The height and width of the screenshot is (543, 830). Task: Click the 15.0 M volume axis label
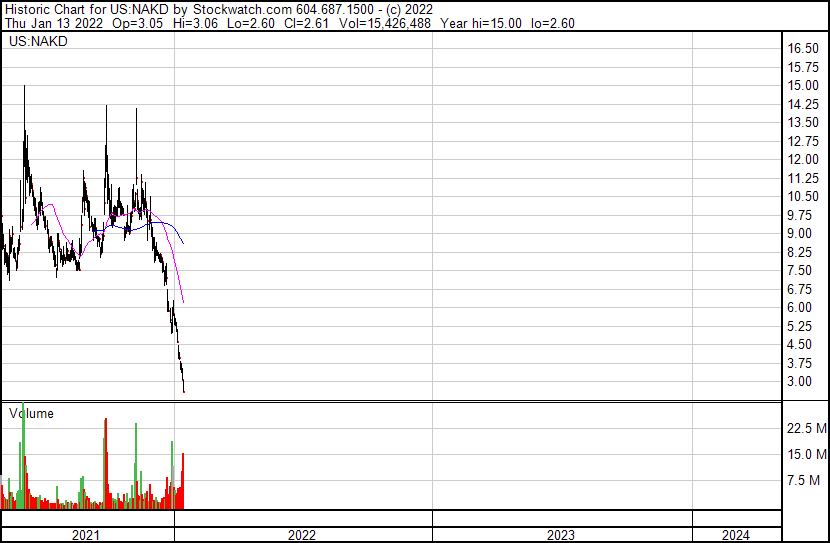pyautogui.click(x=806, y=455)
